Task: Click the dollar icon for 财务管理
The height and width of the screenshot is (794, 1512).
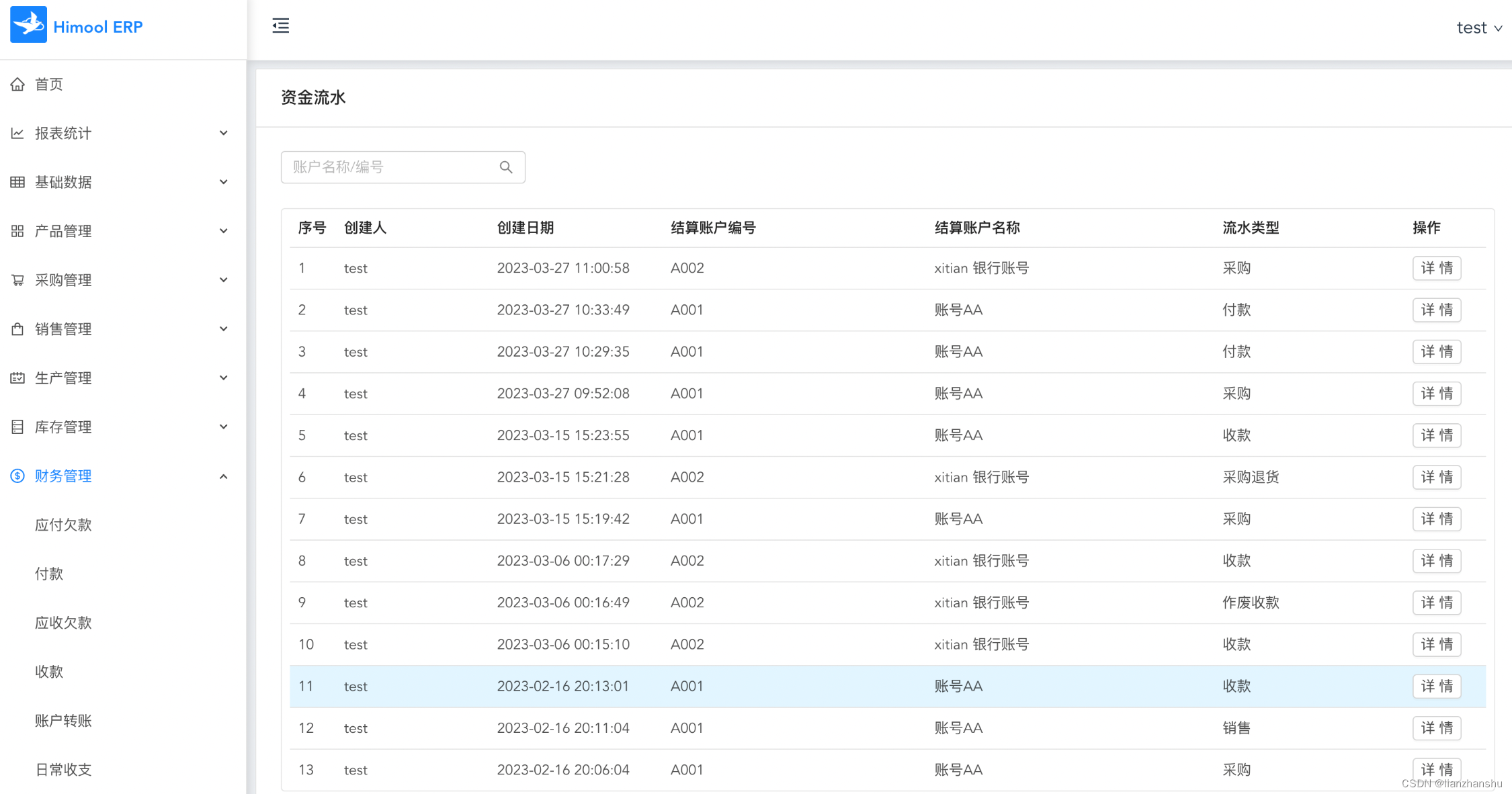Action: pyautogui.click(x=17, y=476)
